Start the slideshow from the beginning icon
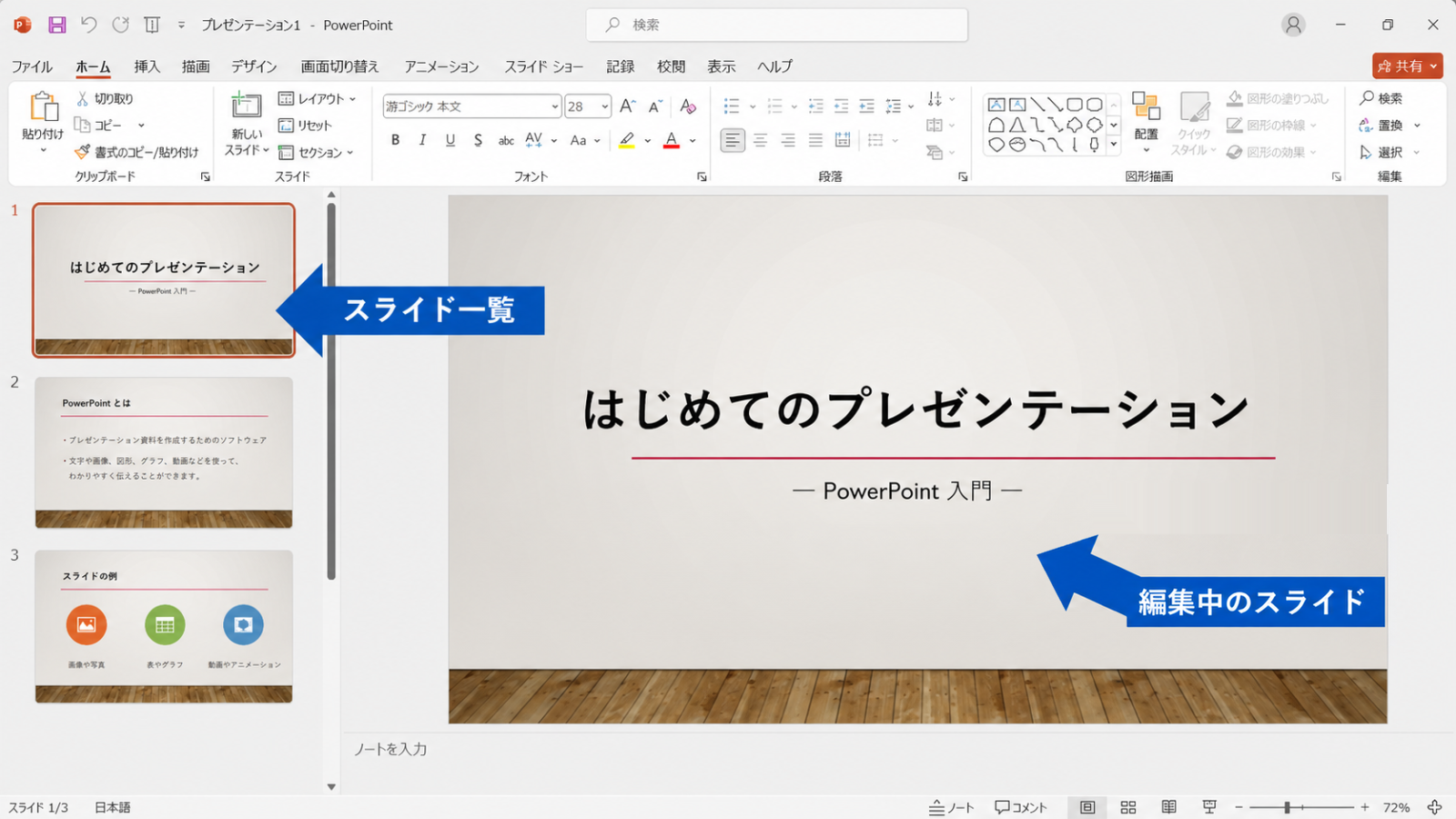Image resolution: width=1456 pixels, height=819 pixels. click(x=152, y=25)
